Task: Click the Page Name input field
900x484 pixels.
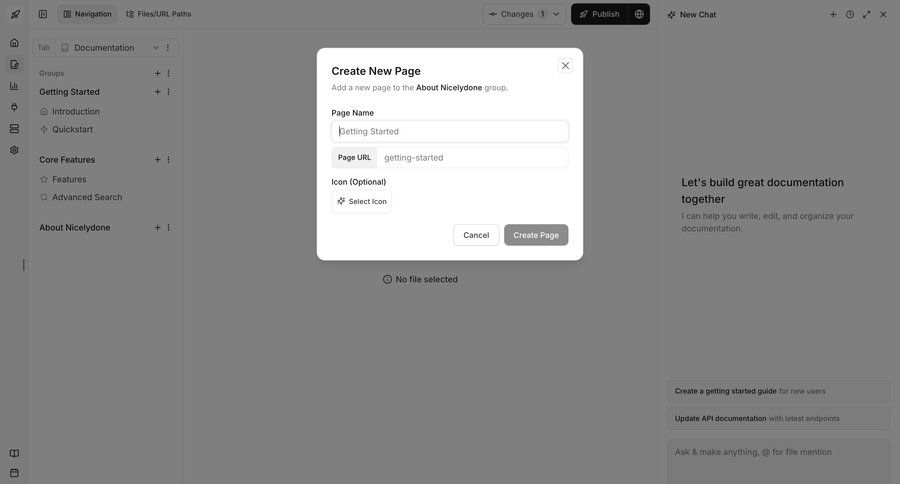Action: 450,131
